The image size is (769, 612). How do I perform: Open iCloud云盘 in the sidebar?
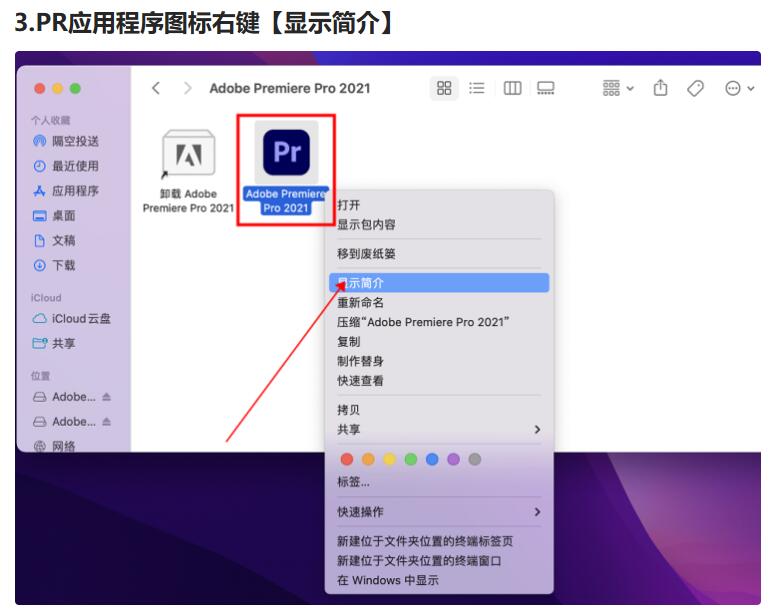pos(81,319)
